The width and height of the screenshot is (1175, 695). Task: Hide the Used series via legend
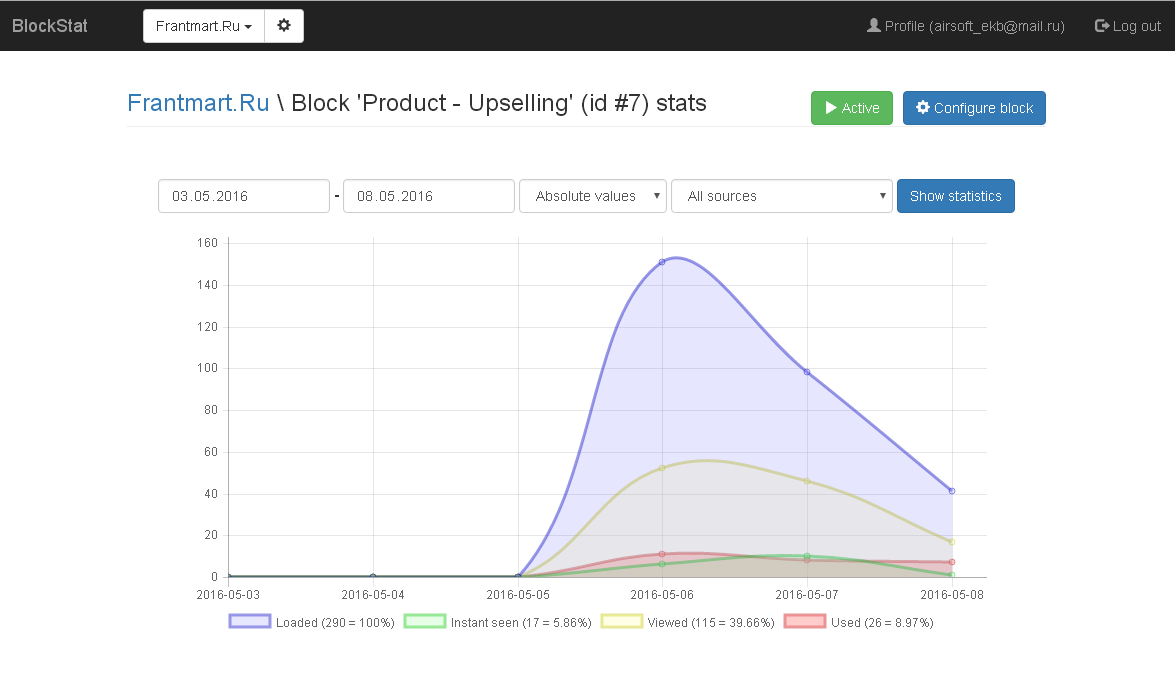804,622
